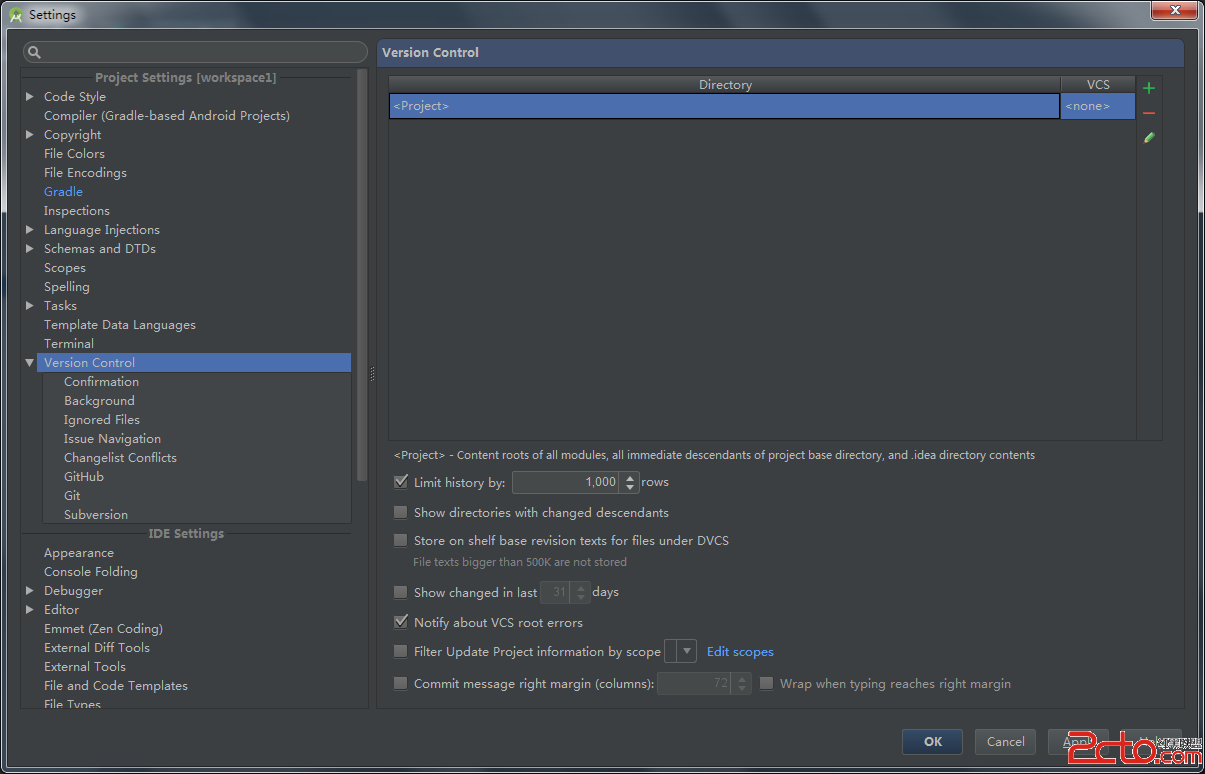The width and height of the screenshot is (1205, 774).
Task: Edit the mapping with the green pencil icon
Action: pos(1149,137)
